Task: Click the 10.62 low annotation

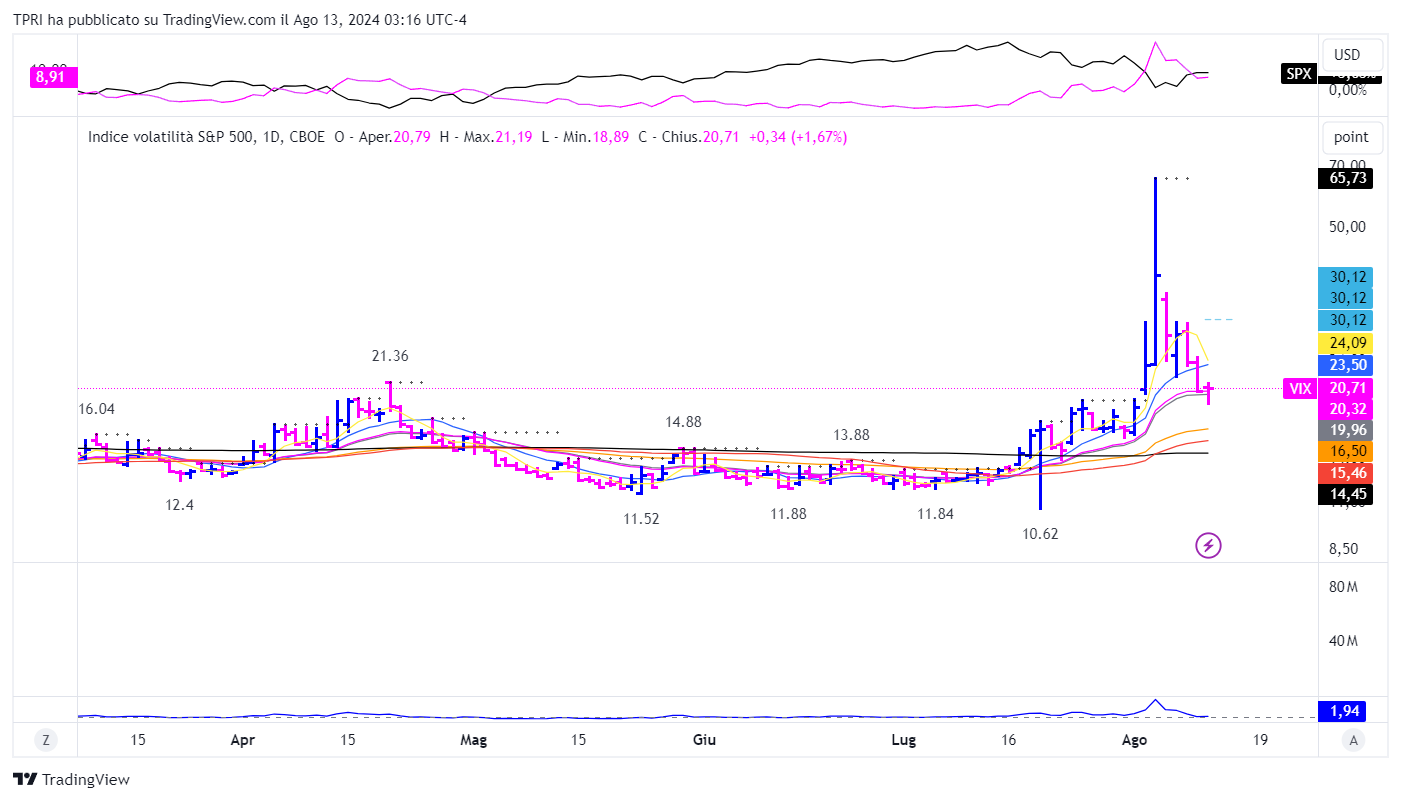Action: tap(1040, 534)
